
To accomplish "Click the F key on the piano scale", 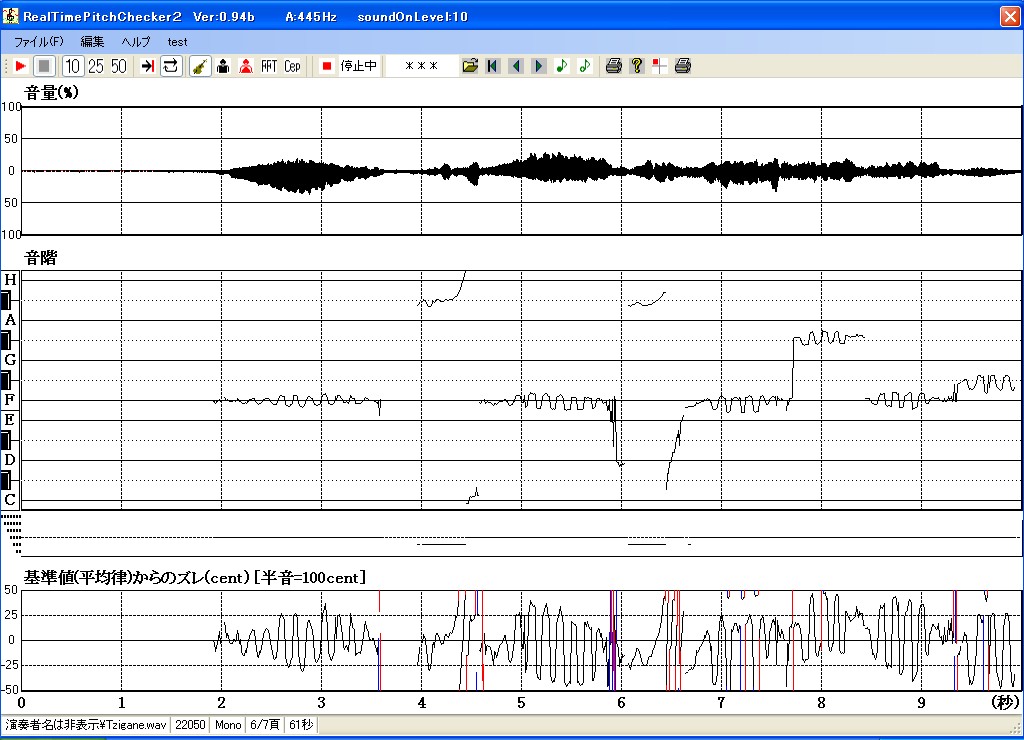I will tap(10, 400).
